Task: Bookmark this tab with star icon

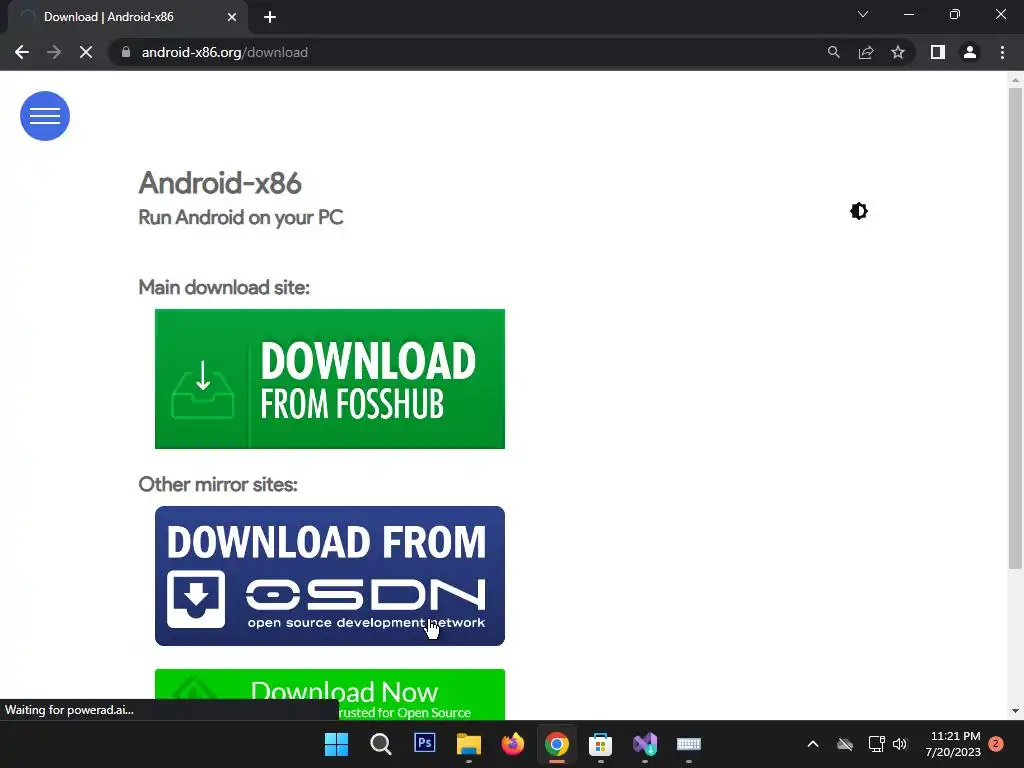Action: pyautogui.click(x=898, y=52)
